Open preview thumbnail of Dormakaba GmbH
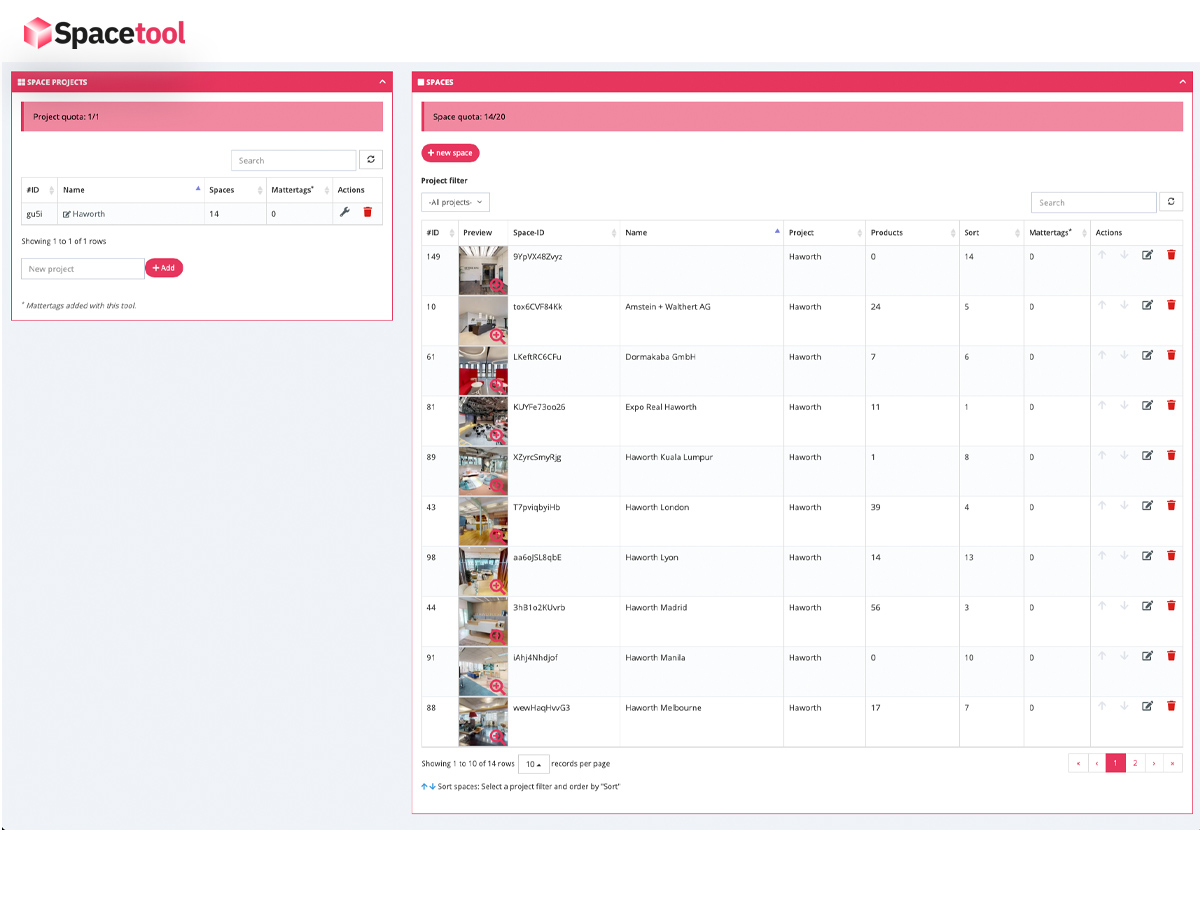The height and width of the screenshot is (900, 1200). (483, 371)
